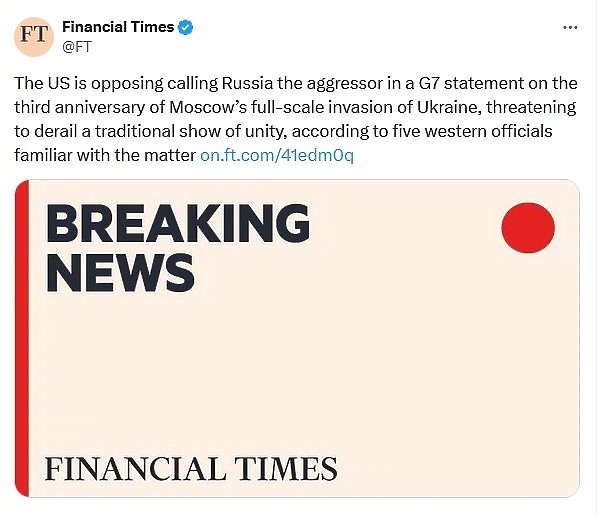Click the red vertical stripe on the card edge
Image resolution: width=599 pixels, height=515 pixels.
22,338
